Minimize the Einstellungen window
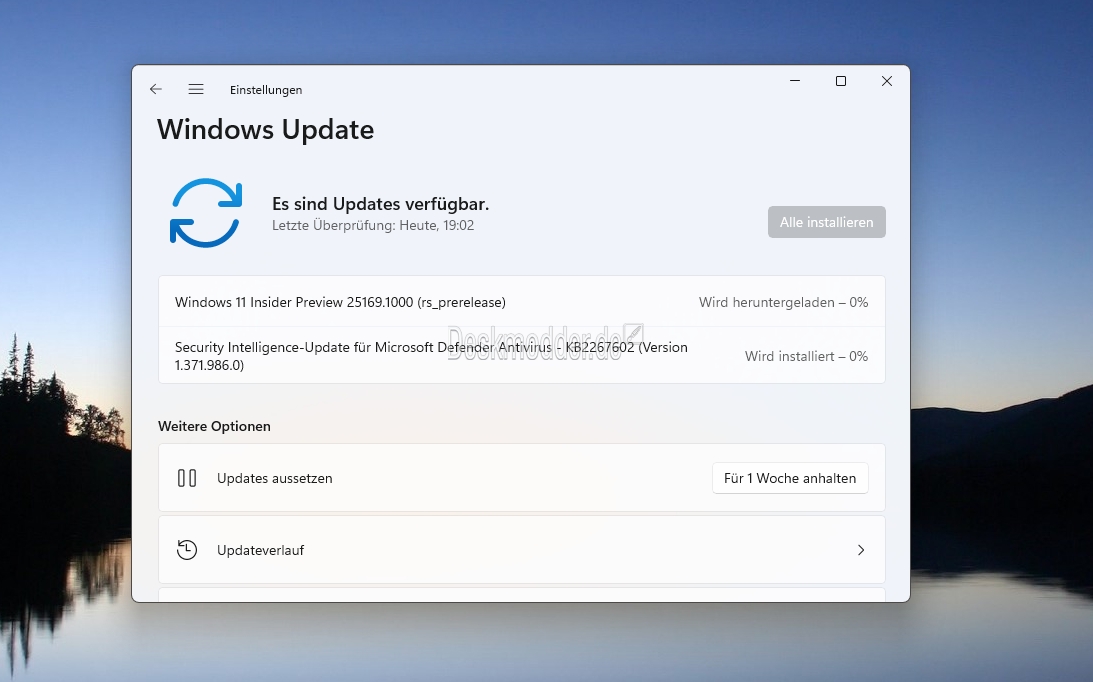 (795, 81)
